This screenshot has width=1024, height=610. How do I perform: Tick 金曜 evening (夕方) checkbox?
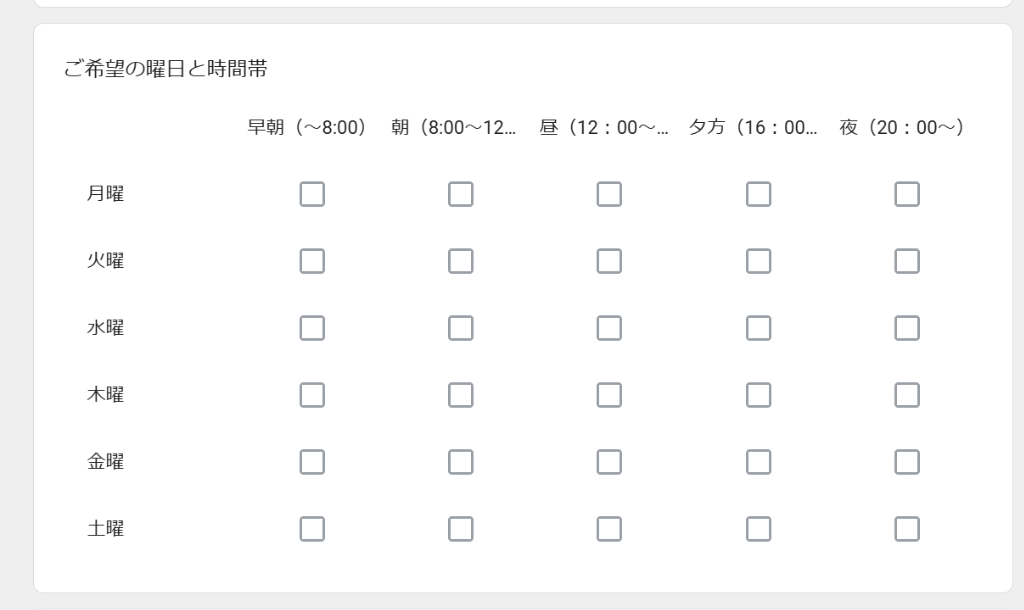pos(758,462)
